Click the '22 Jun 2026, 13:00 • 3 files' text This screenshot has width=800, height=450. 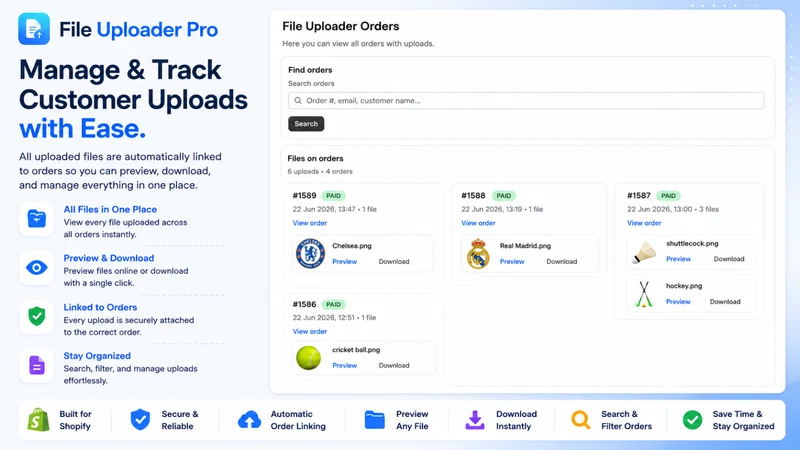[x=673, y=209]
